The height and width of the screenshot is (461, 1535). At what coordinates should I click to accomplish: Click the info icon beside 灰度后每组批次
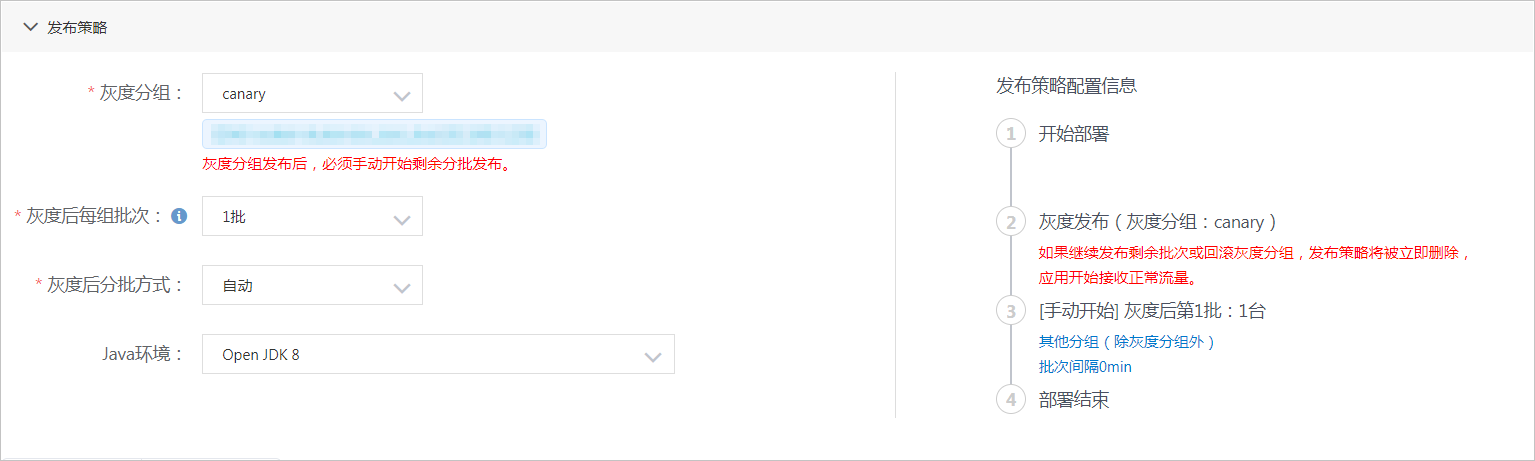pos(179,215)
